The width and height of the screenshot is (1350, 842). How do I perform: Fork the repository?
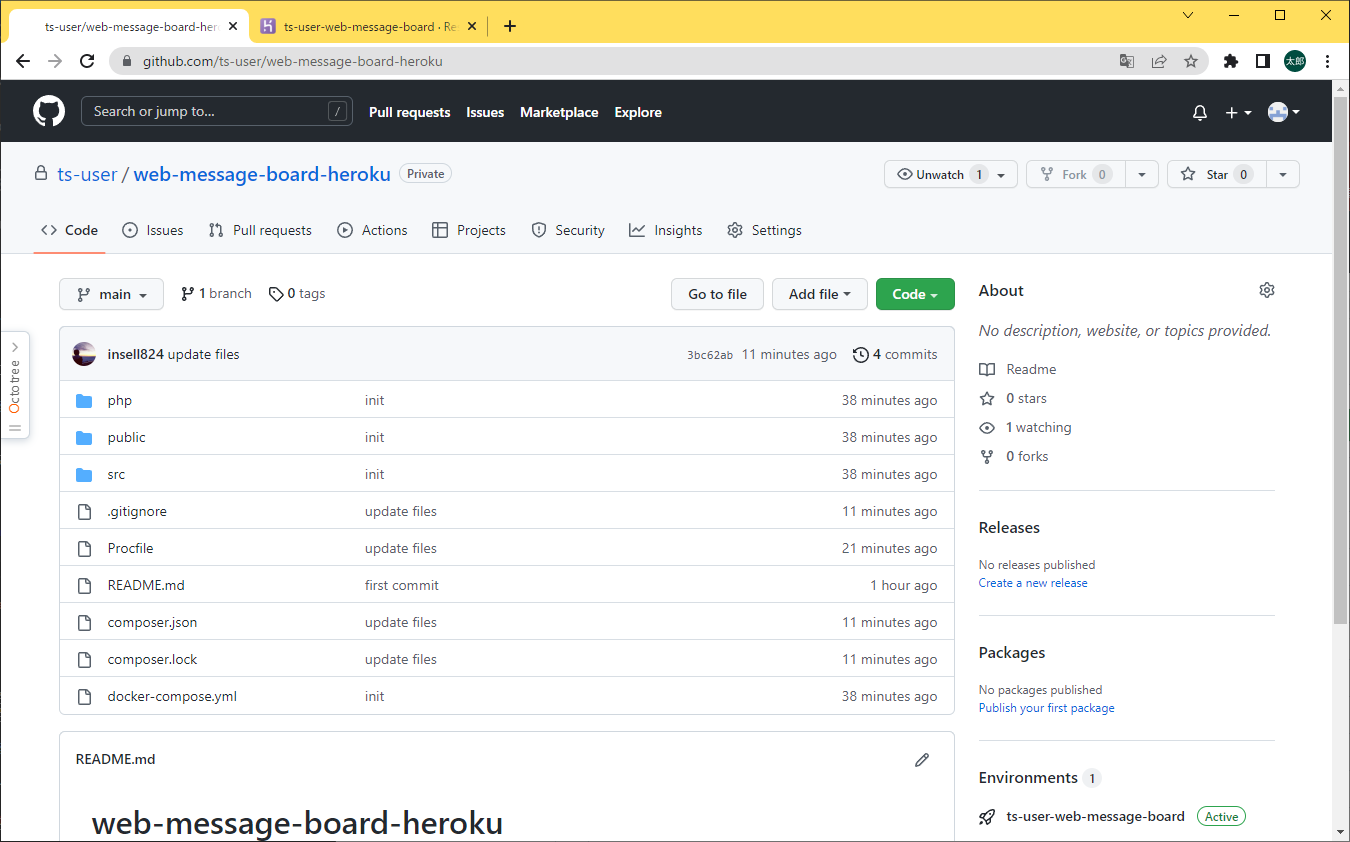tap(1076, 174)
